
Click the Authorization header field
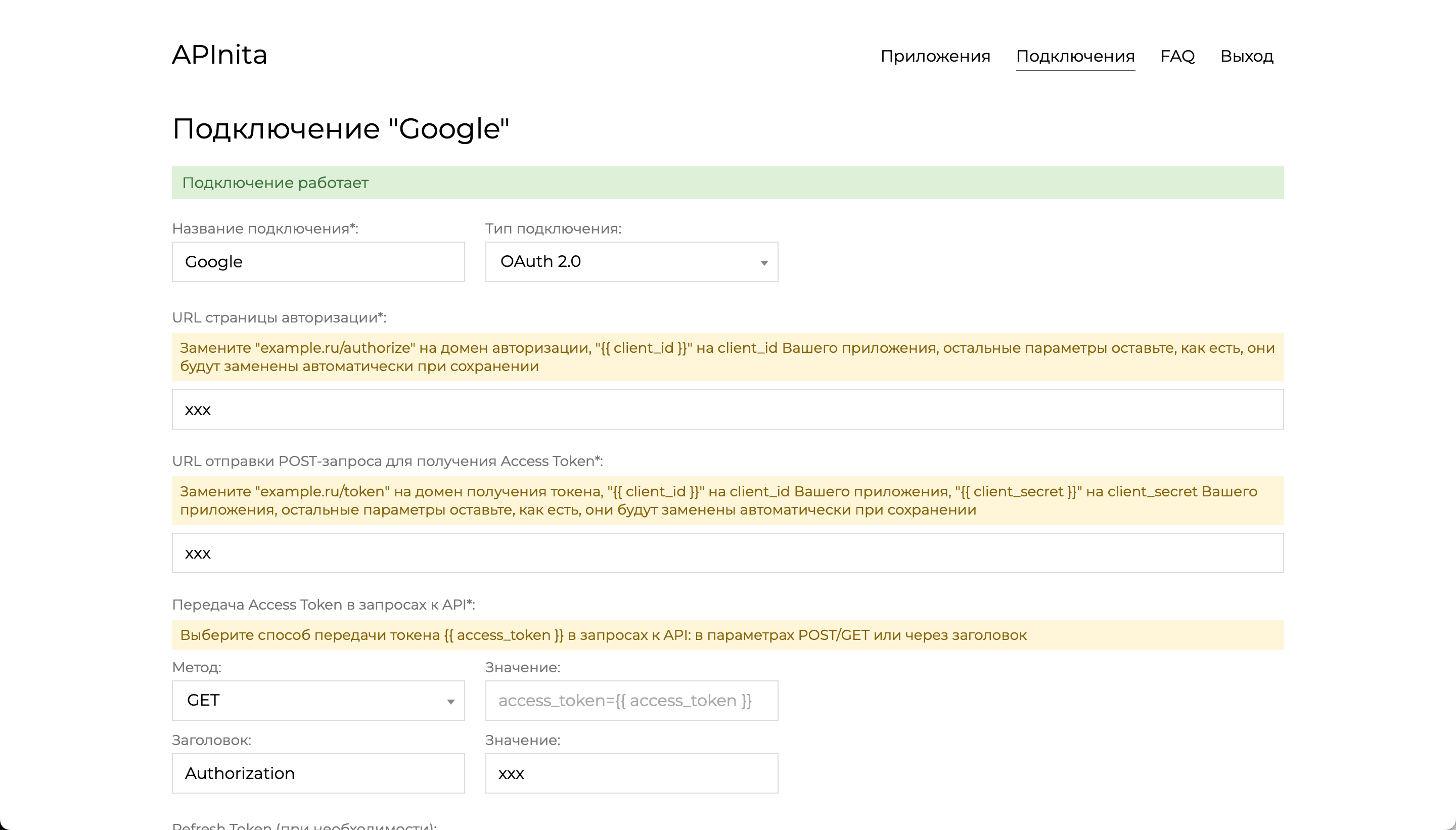click(317, 773)
